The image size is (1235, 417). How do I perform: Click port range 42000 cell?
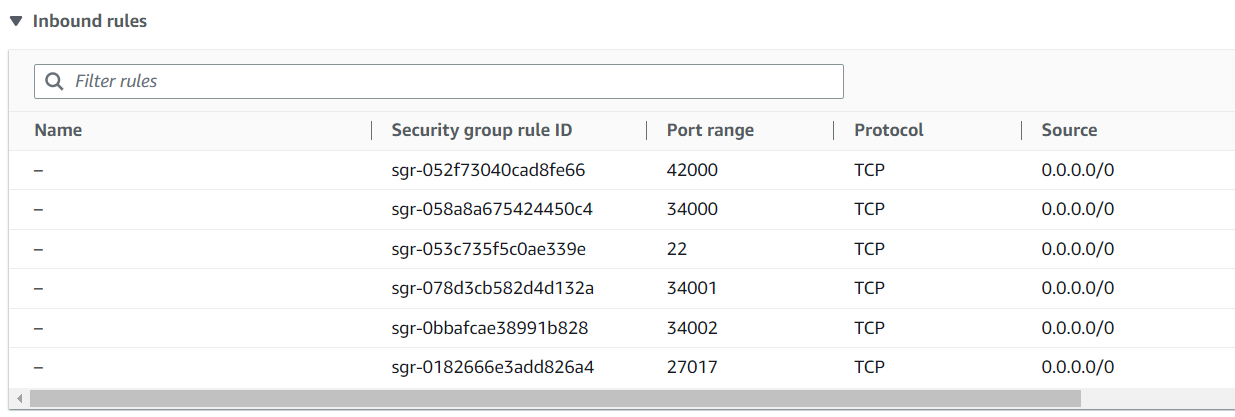pos(692,170)
